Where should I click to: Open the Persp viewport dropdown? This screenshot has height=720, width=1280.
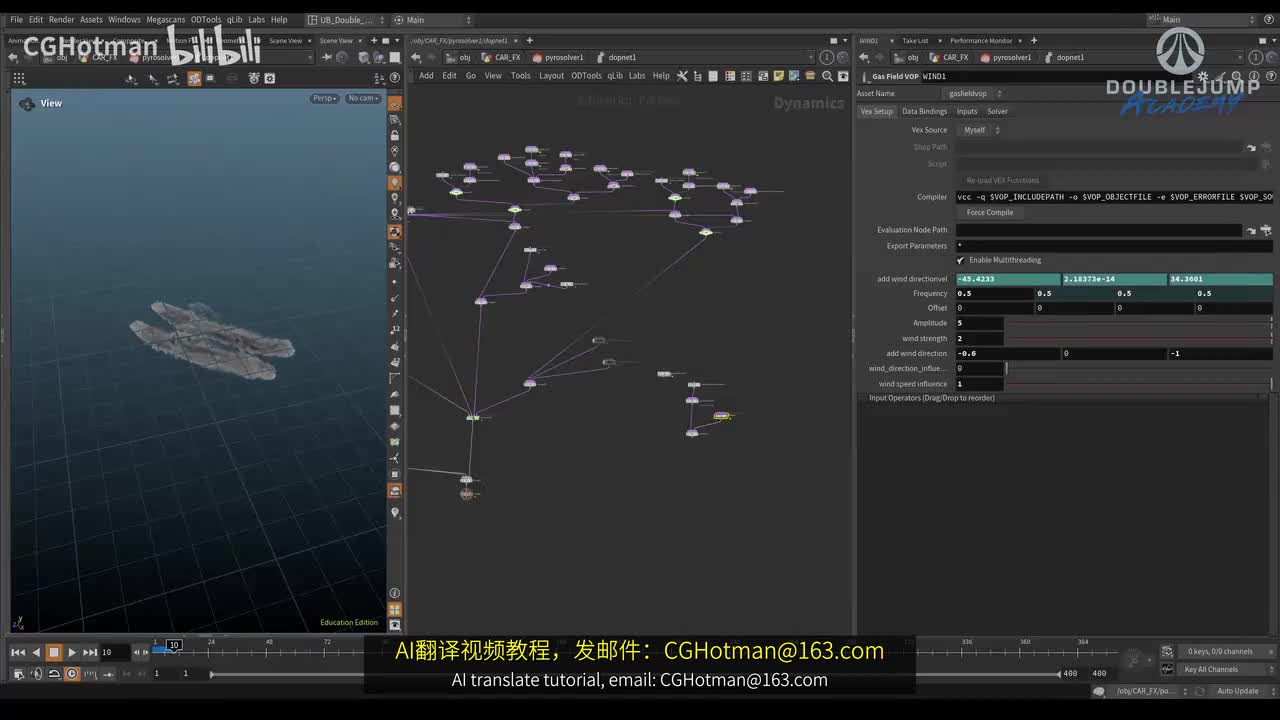click(324, 98)
